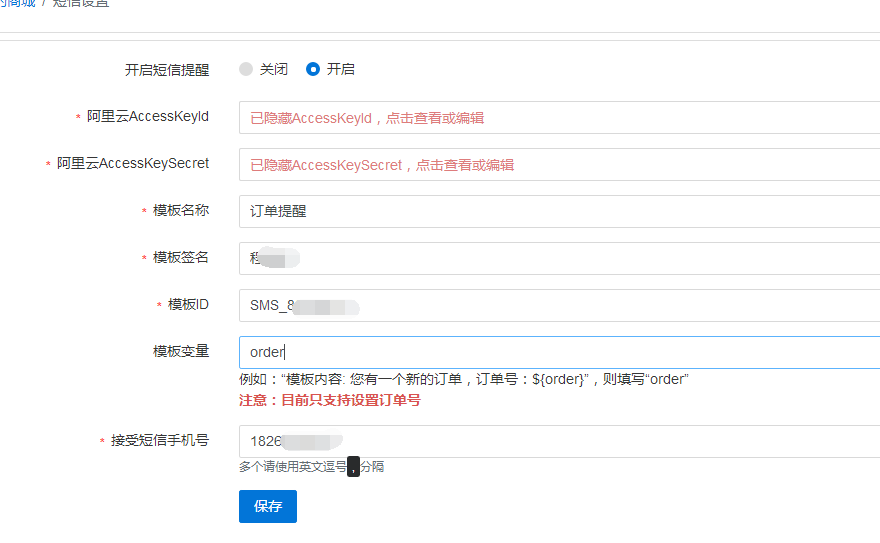Click the highlighted comma in the phone hint
This screenshot has width=880, height=543.
tap(353, 467)
